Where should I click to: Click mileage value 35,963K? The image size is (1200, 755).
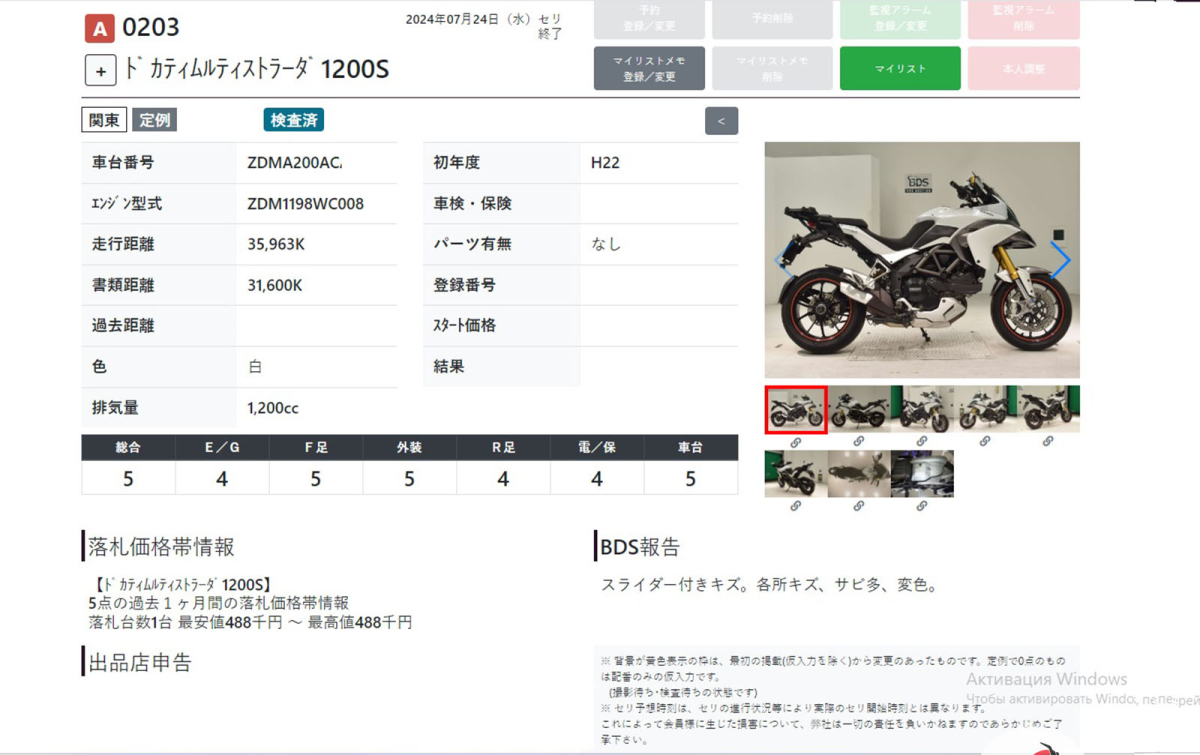(275, 244)
